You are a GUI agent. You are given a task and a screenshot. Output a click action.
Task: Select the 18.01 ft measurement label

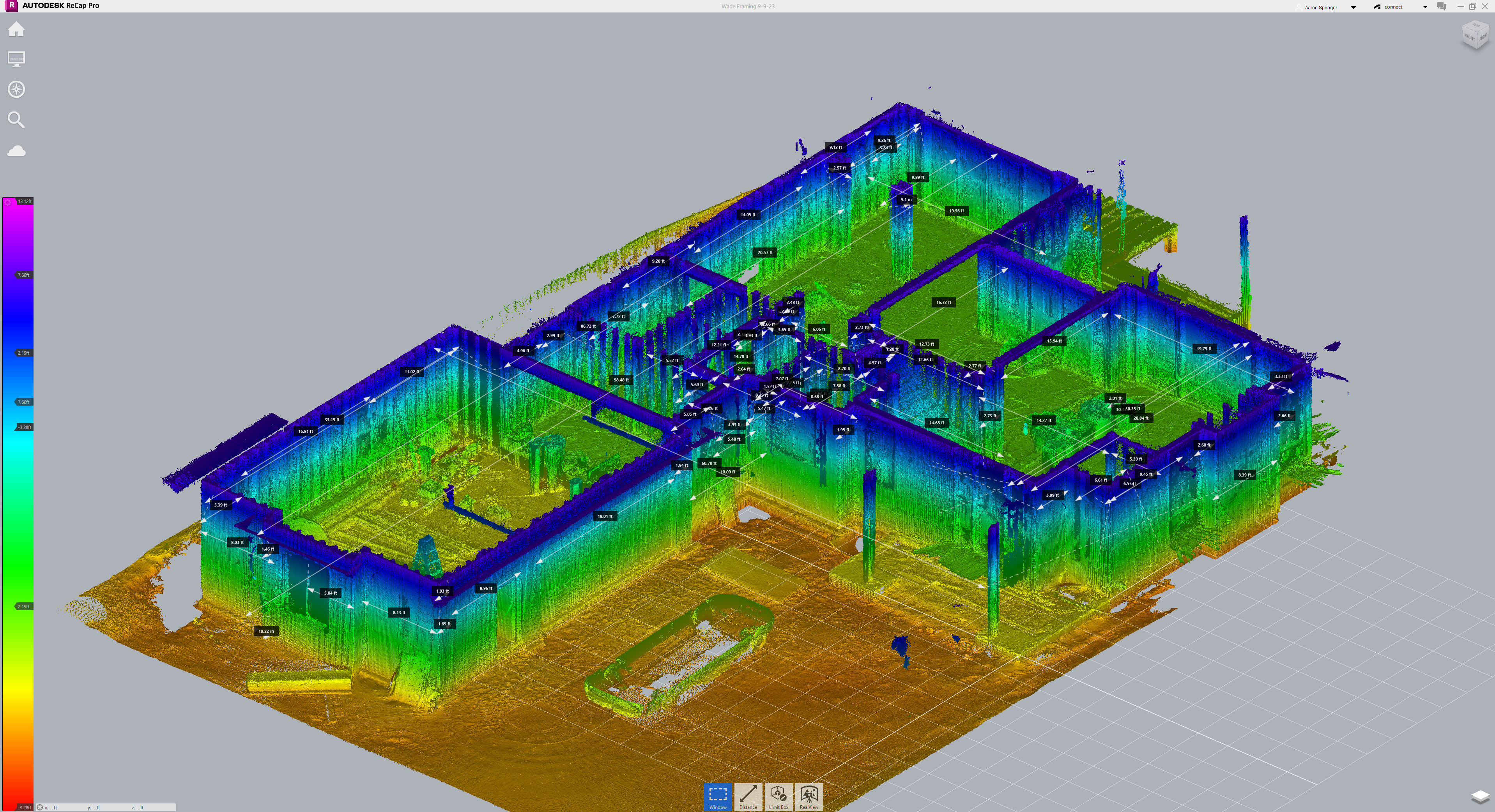tap(605, 516)
